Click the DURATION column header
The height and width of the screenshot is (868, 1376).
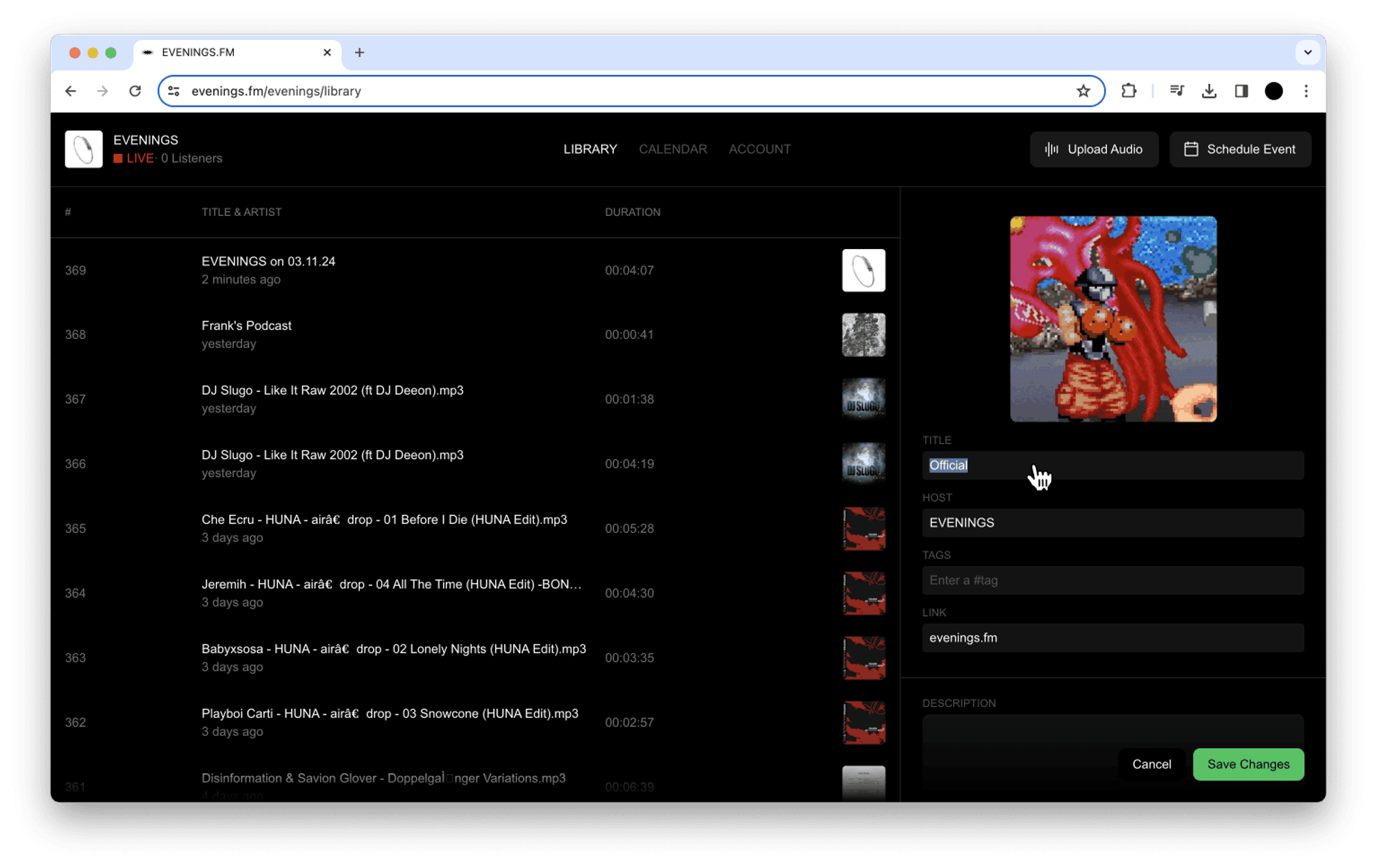(632, 212)
